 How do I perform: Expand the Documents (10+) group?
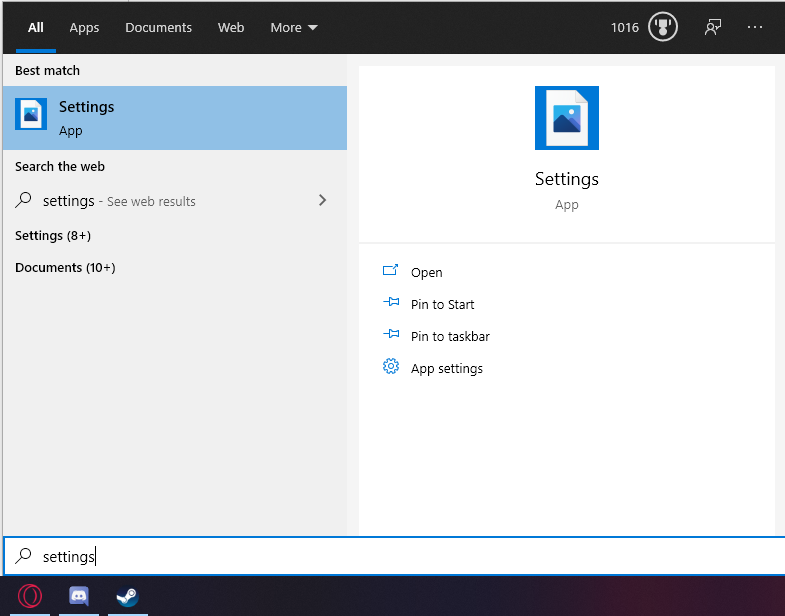click(x=65, y=267)
